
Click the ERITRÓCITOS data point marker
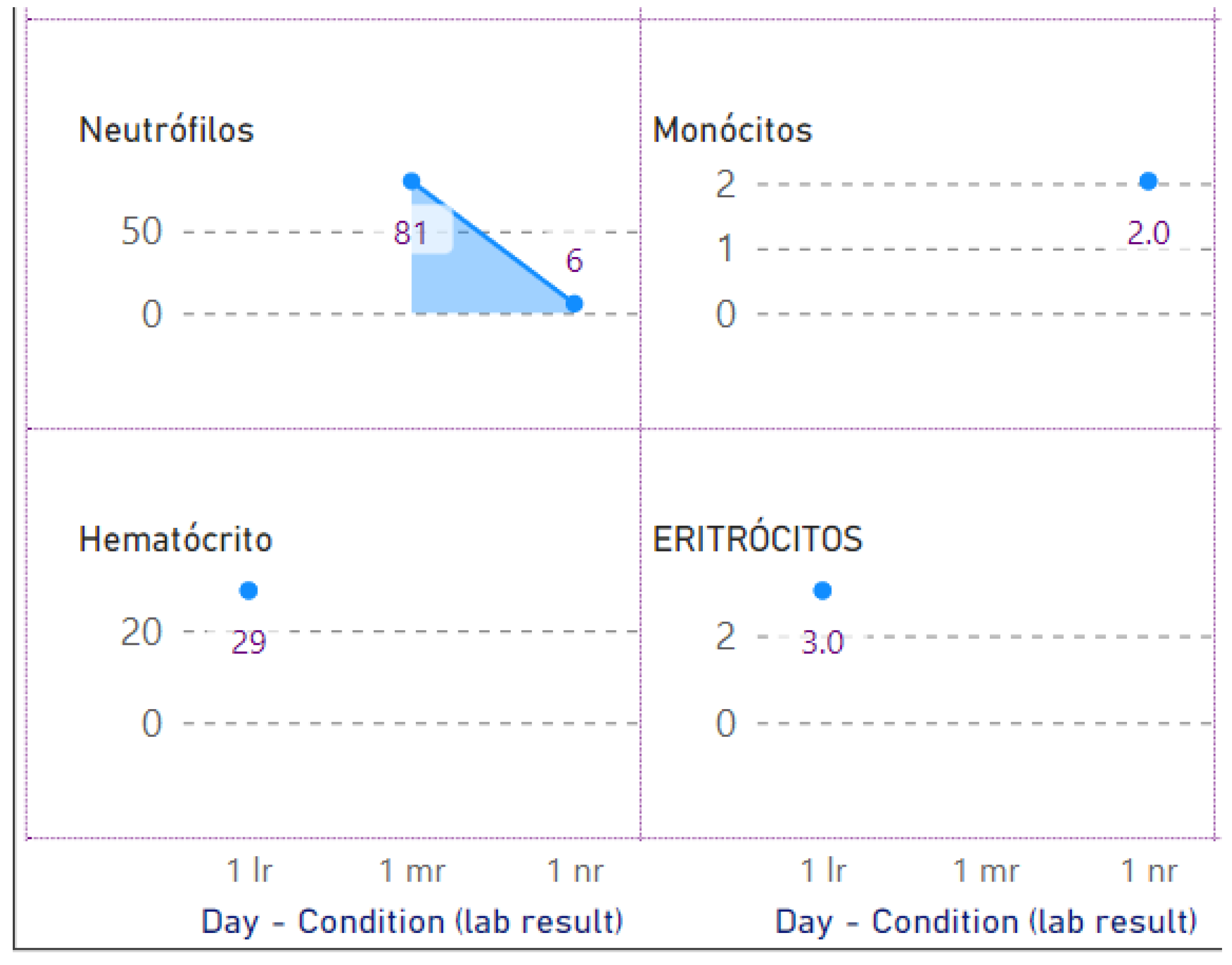pos(822,591)
